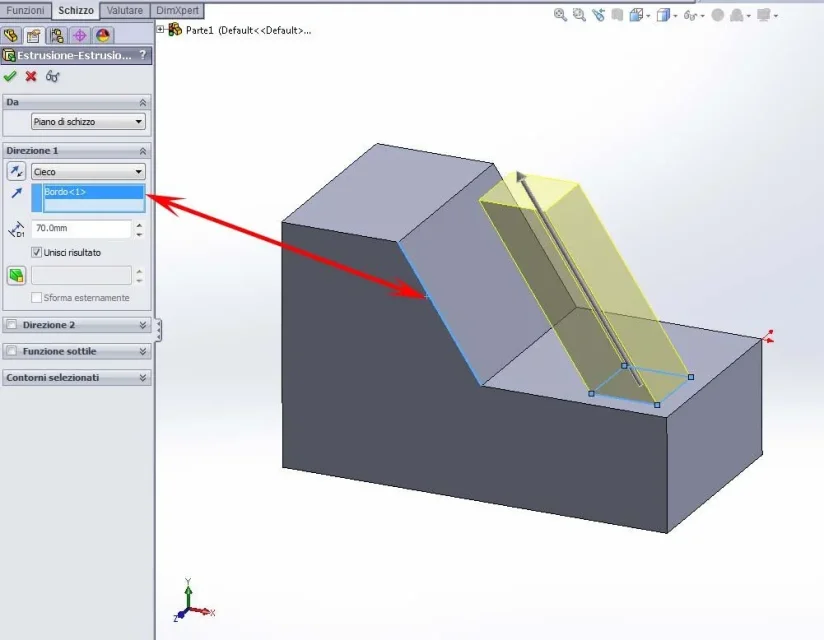
Task: Expand the Parte1 tree node
Action: (x=160, y=29)
